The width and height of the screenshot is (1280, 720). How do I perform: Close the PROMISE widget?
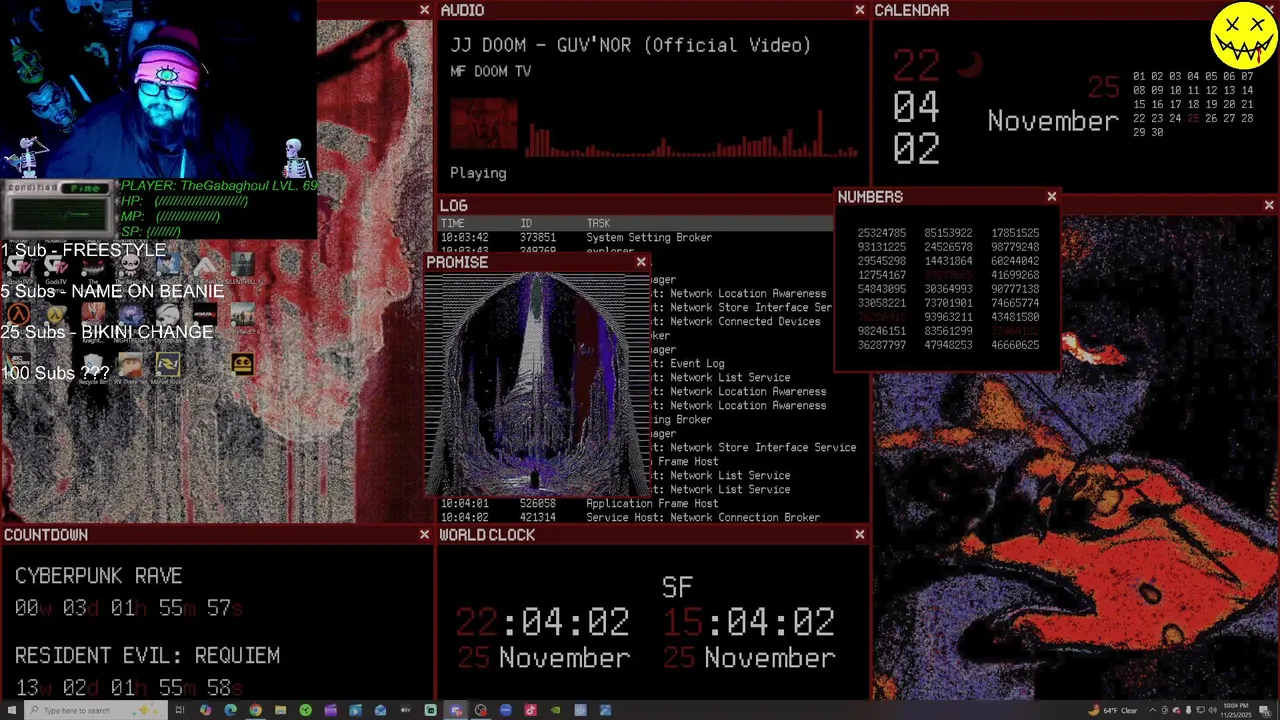[x=641, y=262]
